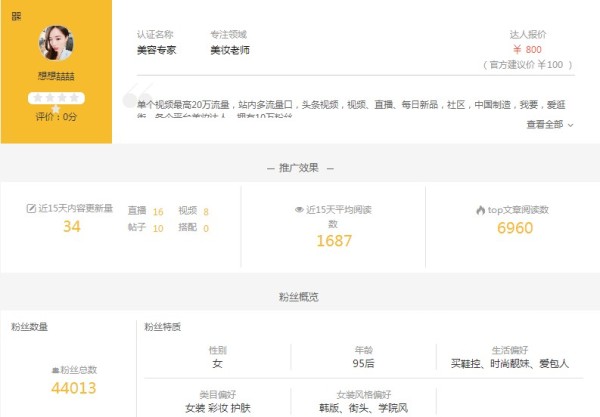The height and width of the screenshot is (417, 600).
Task: Click the '认证名称' label
Action: [x=155, y=34]
